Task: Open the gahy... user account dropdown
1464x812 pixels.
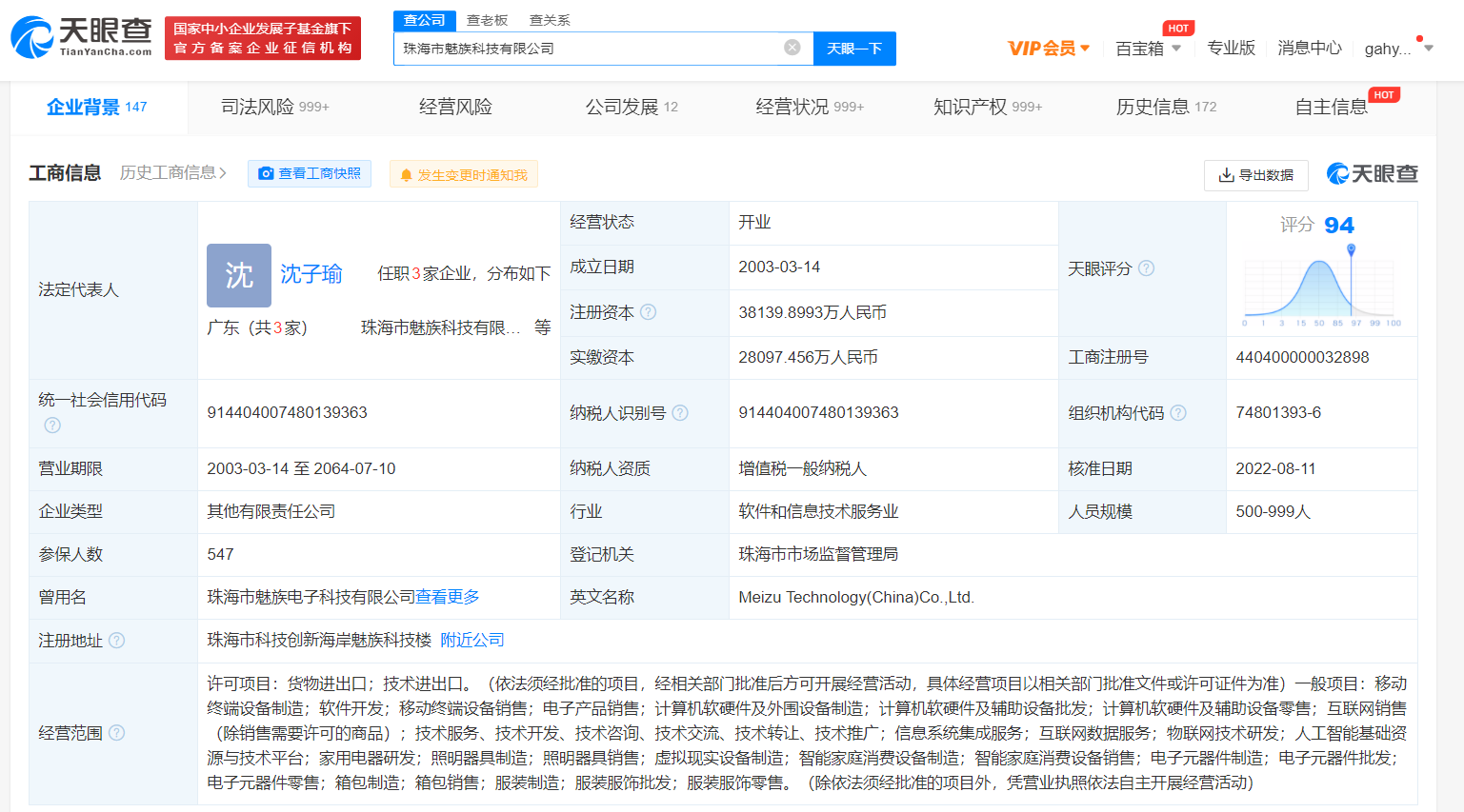Action: [x=1398, y=49]
